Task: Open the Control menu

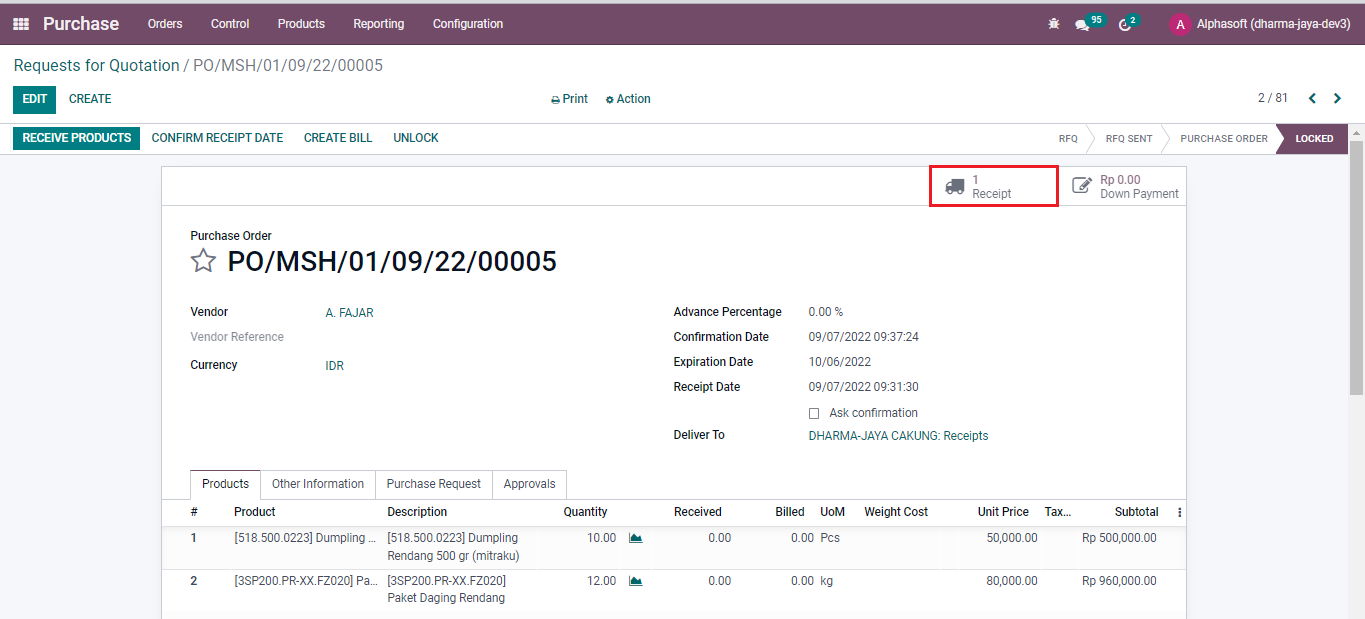Action: 230,24
